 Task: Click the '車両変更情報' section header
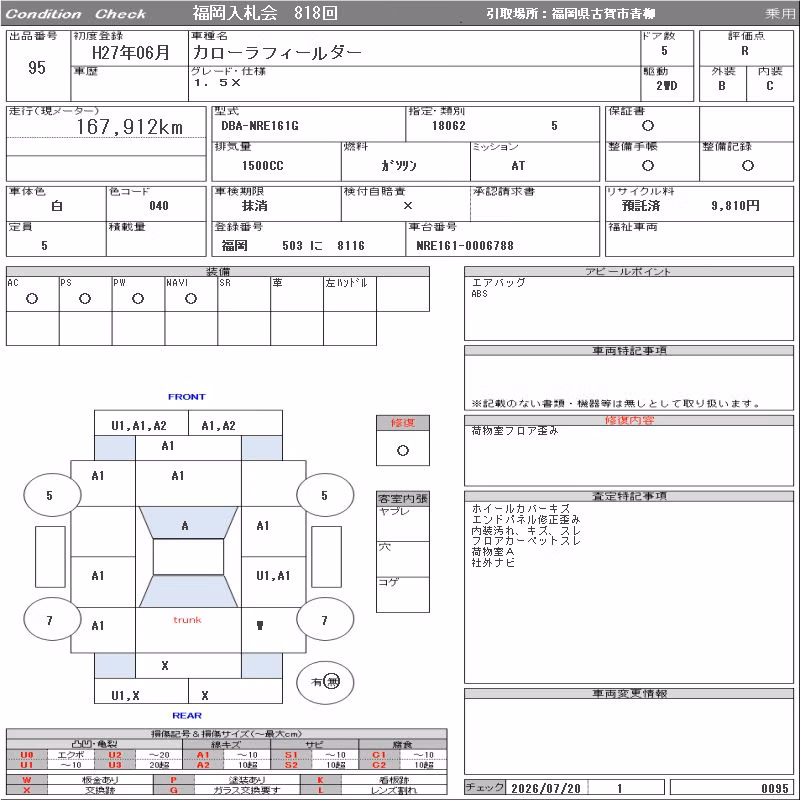click(x=629, y=693)
